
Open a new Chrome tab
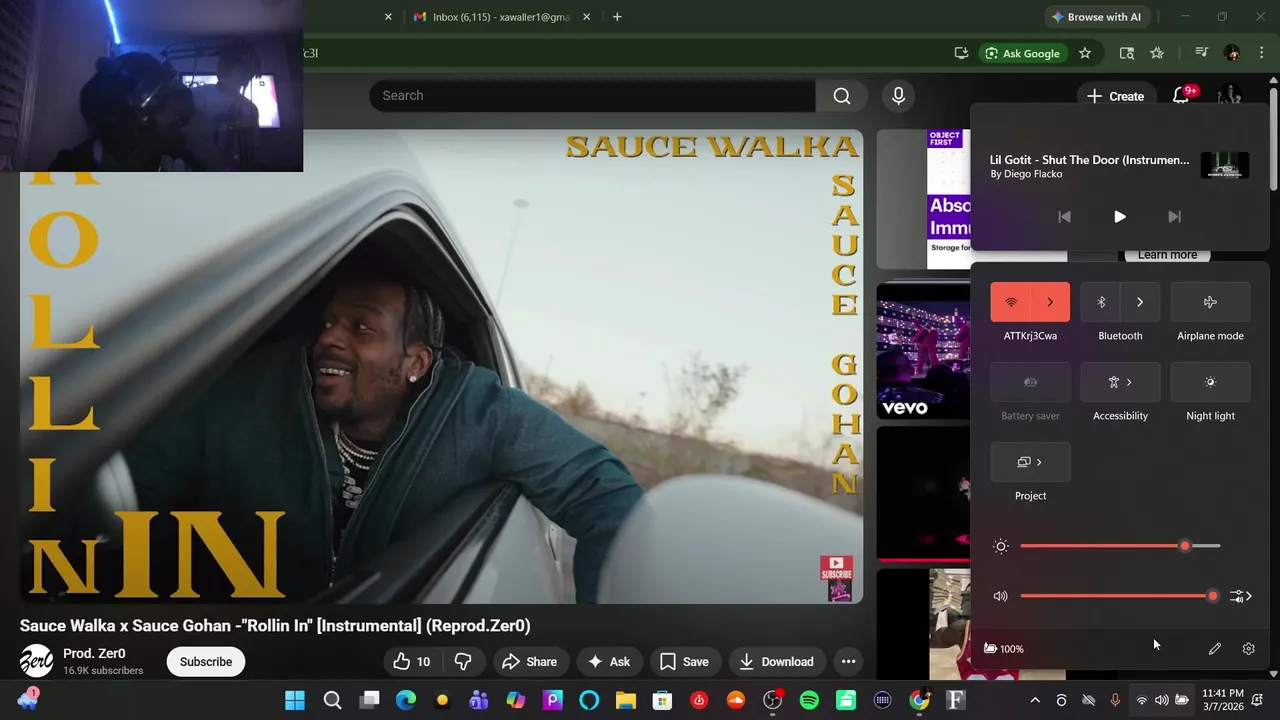click(617, 17)
